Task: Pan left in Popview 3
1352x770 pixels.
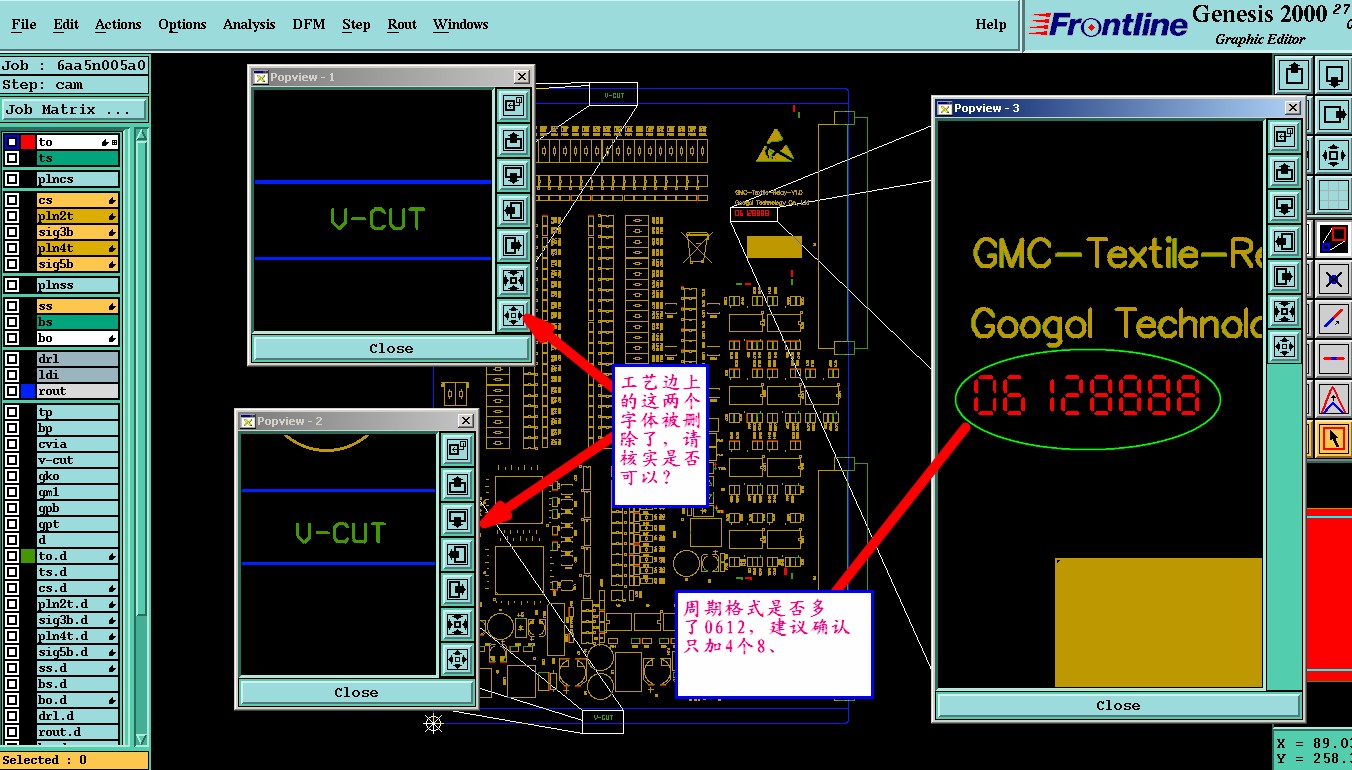Action: pos(1284,241)
